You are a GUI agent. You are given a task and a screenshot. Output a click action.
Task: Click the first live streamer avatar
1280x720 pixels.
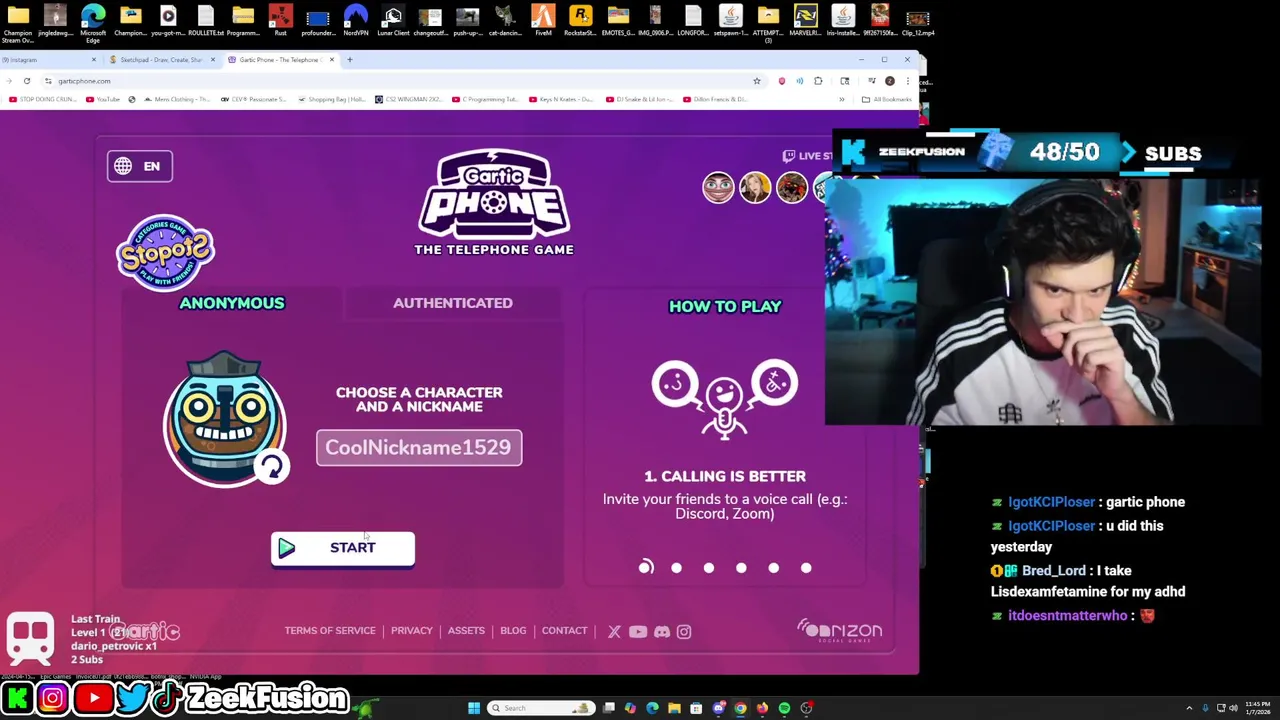718,188
